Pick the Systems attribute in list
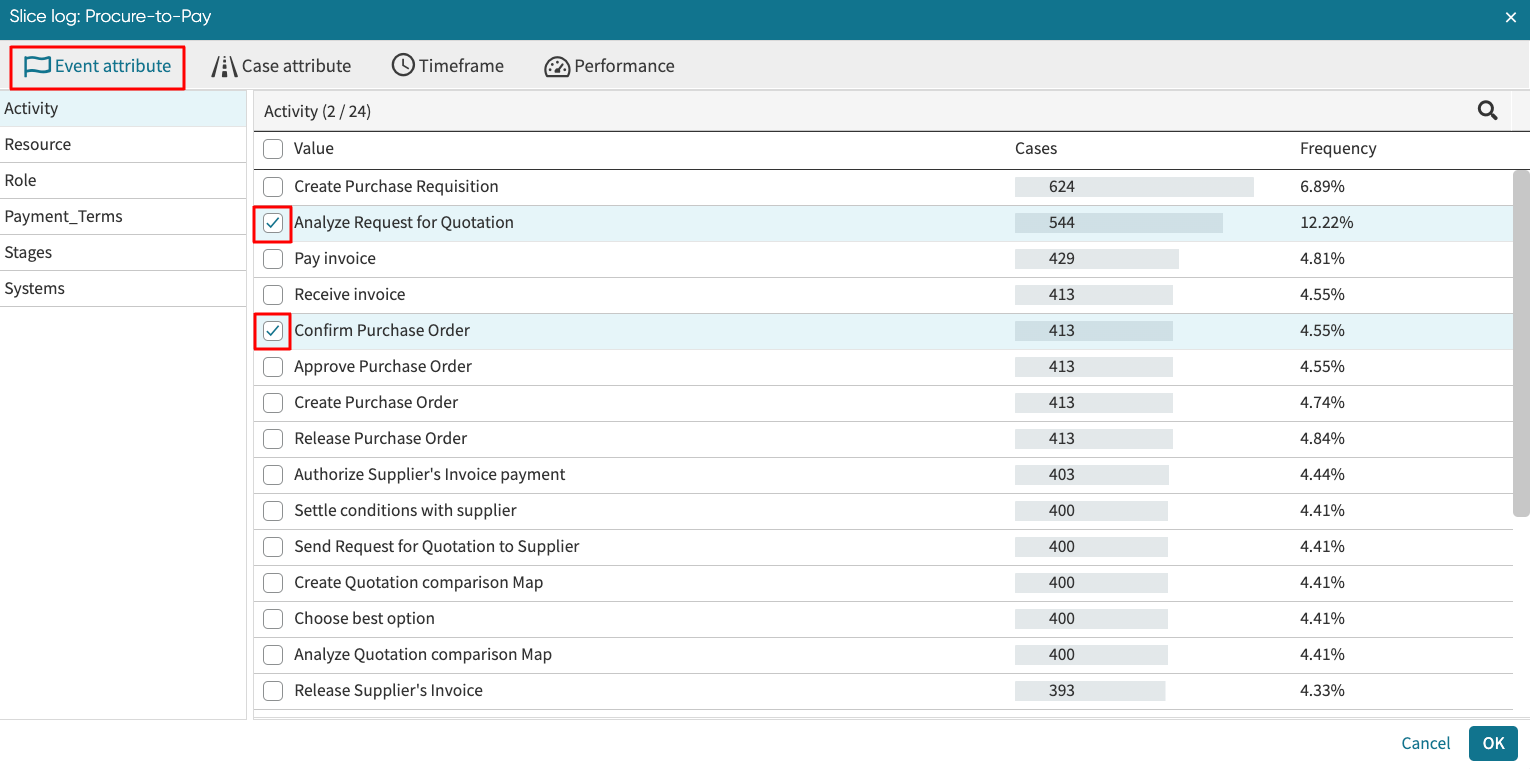The width and height of the screenshot is (1530, 769). tap(34, 289)
